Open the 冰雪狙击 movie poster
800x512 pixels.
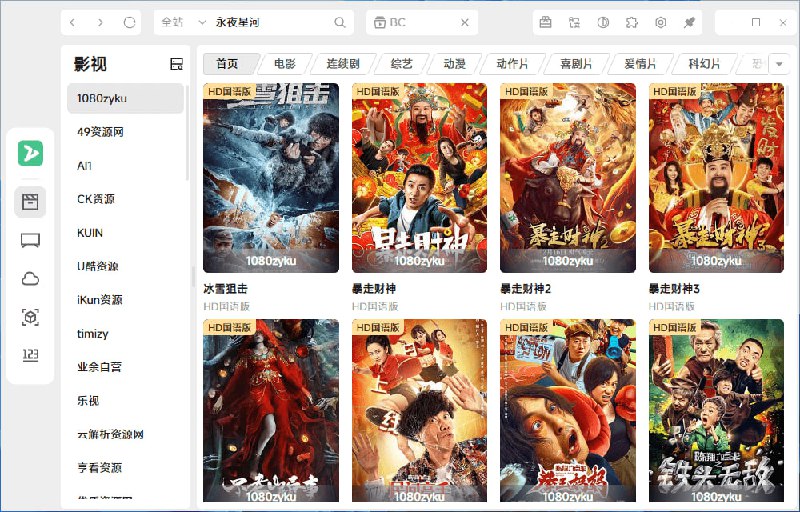(270, 177)
